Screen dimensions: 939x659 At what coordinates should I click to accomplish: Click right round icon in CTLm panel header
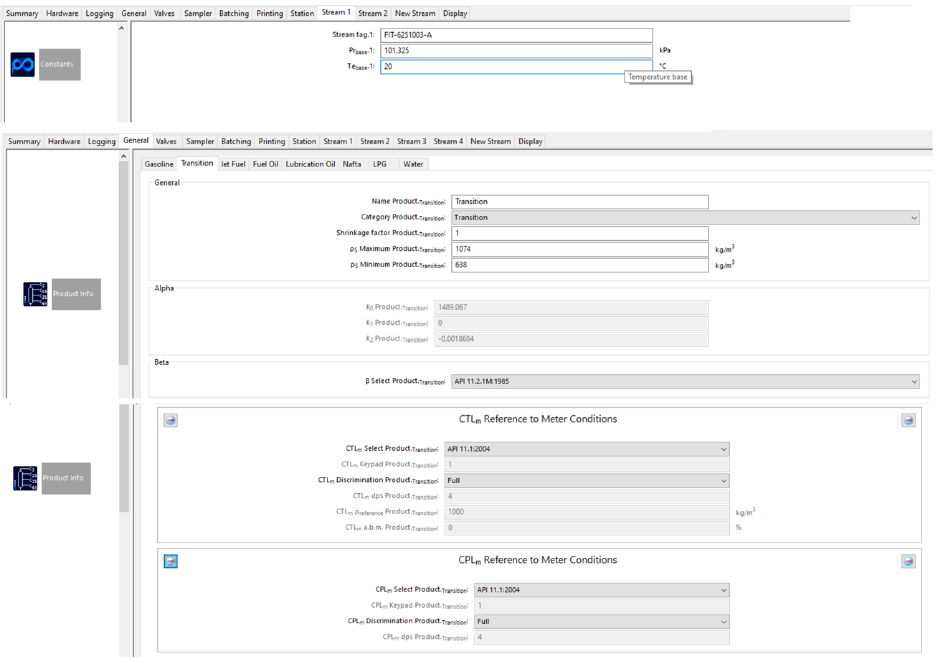908,420
